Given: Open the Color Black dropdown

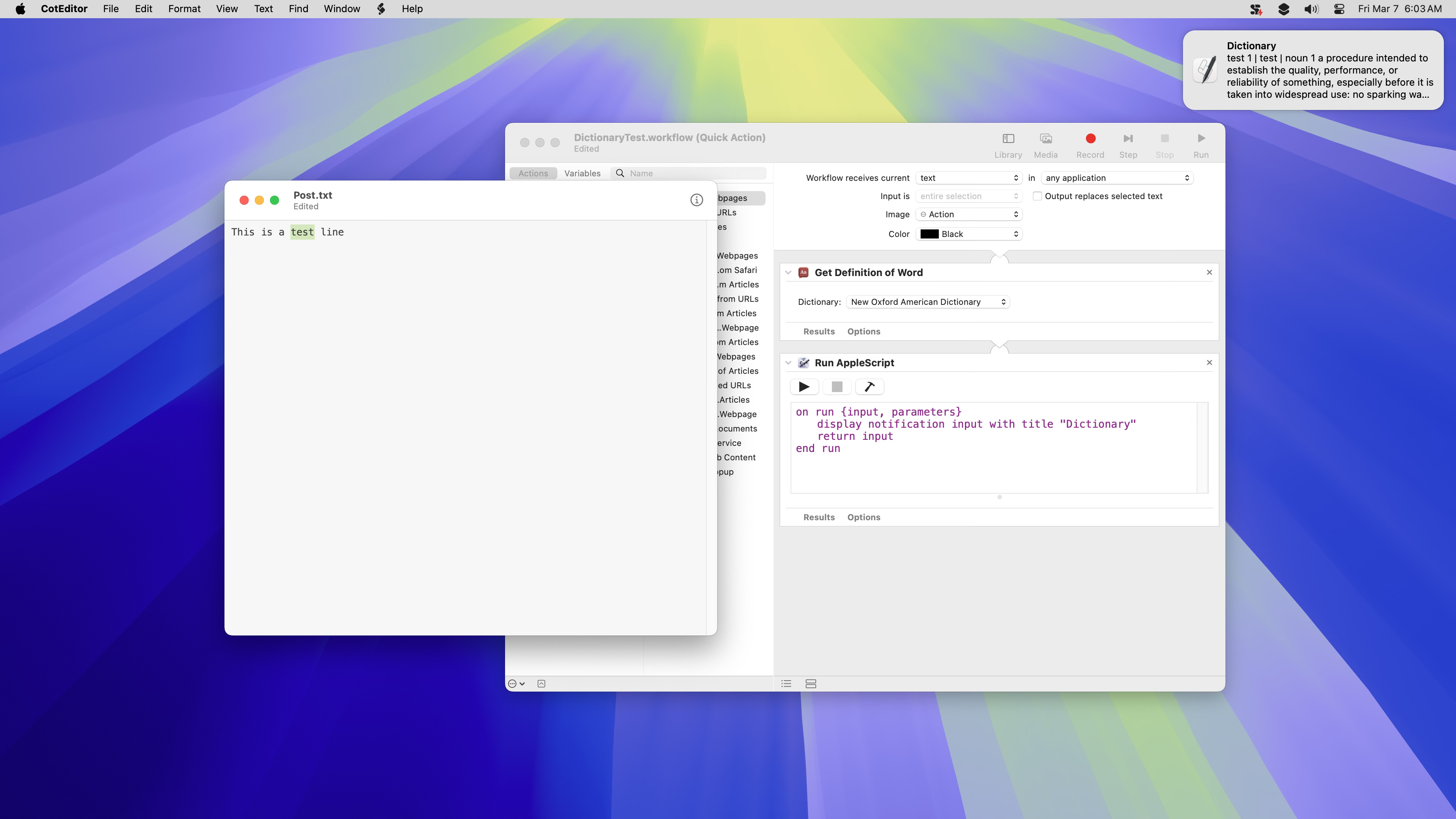Looking at the screenshot, I should (x=968, y=234).
